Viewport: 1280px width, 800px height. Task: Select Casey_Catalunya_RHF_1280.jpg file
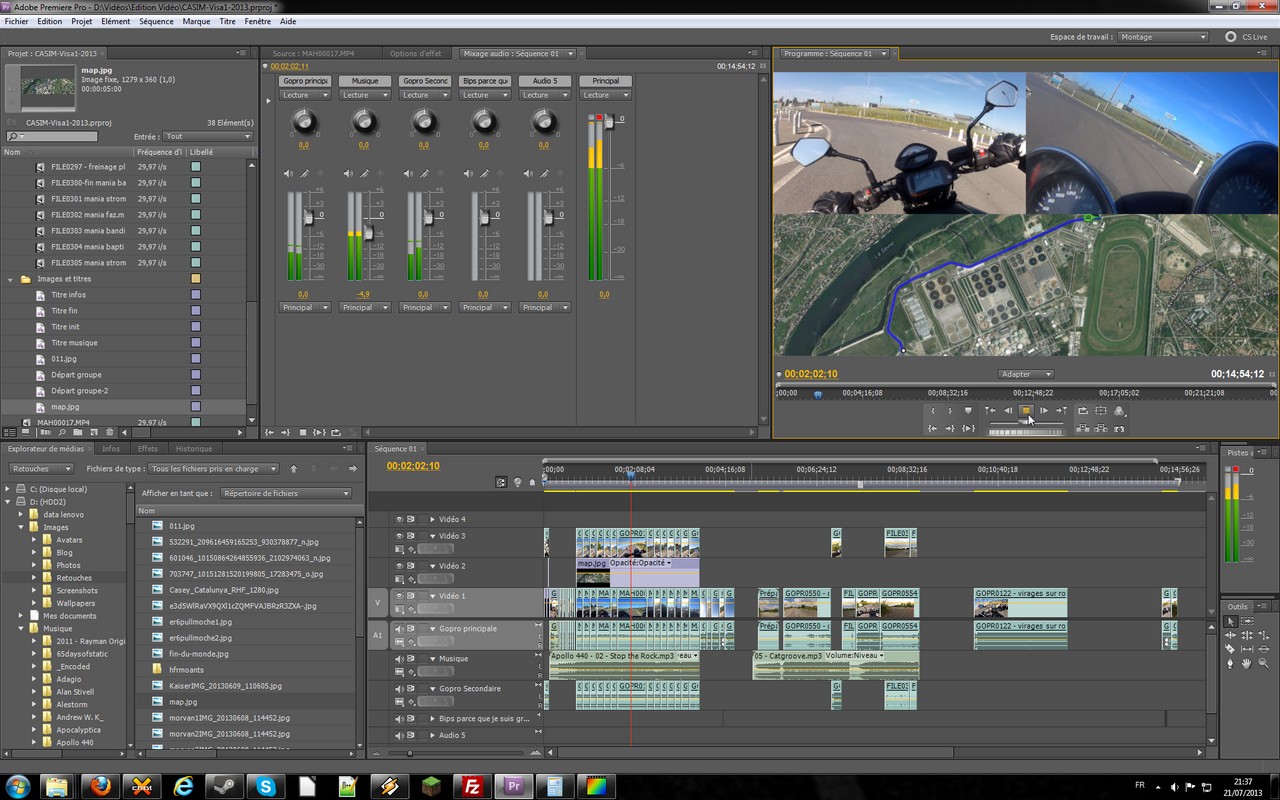tap(222, 590)
